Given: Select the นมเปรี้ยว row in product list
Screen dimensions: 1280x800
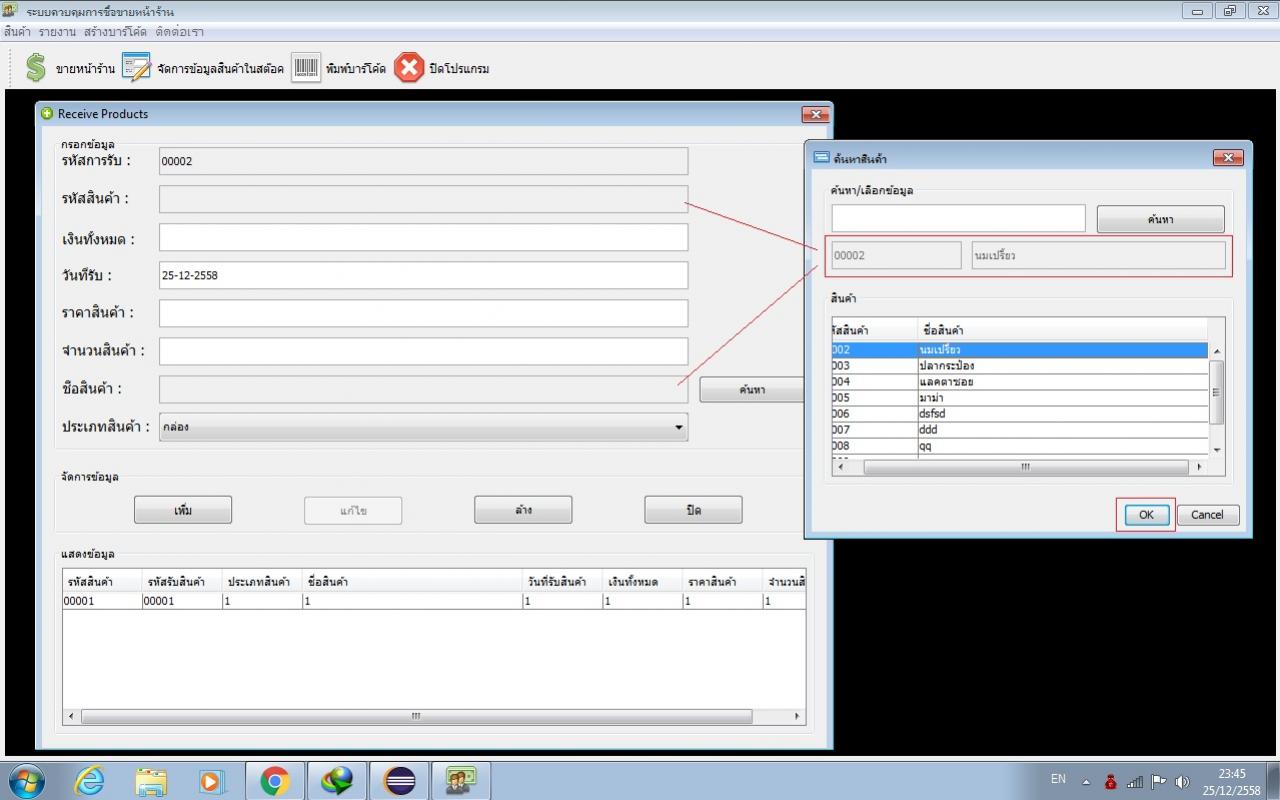Looking at the screenshot, I should [1019, 350].
